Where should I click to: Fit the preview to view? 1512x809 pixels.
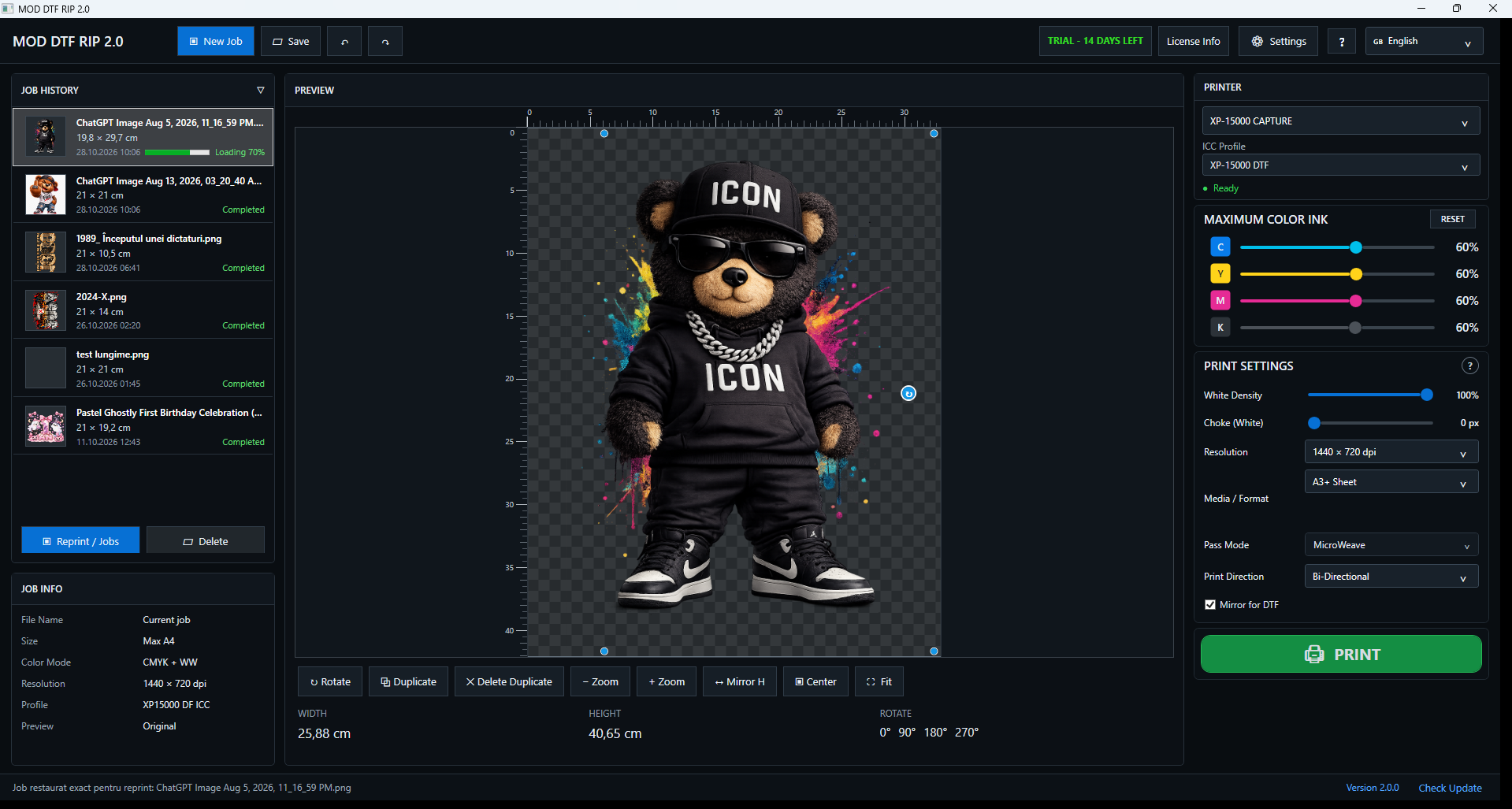tap(879, 681)
